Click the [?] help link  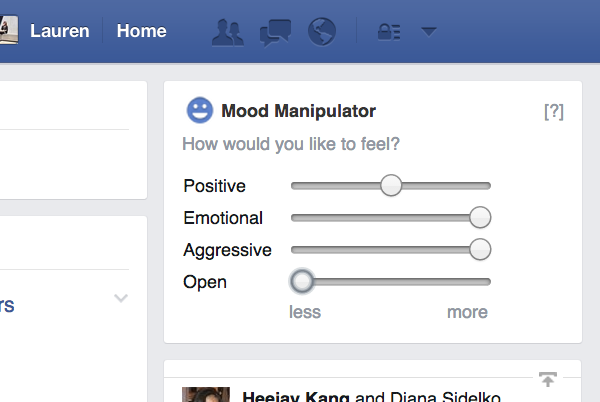coord(554,112)
